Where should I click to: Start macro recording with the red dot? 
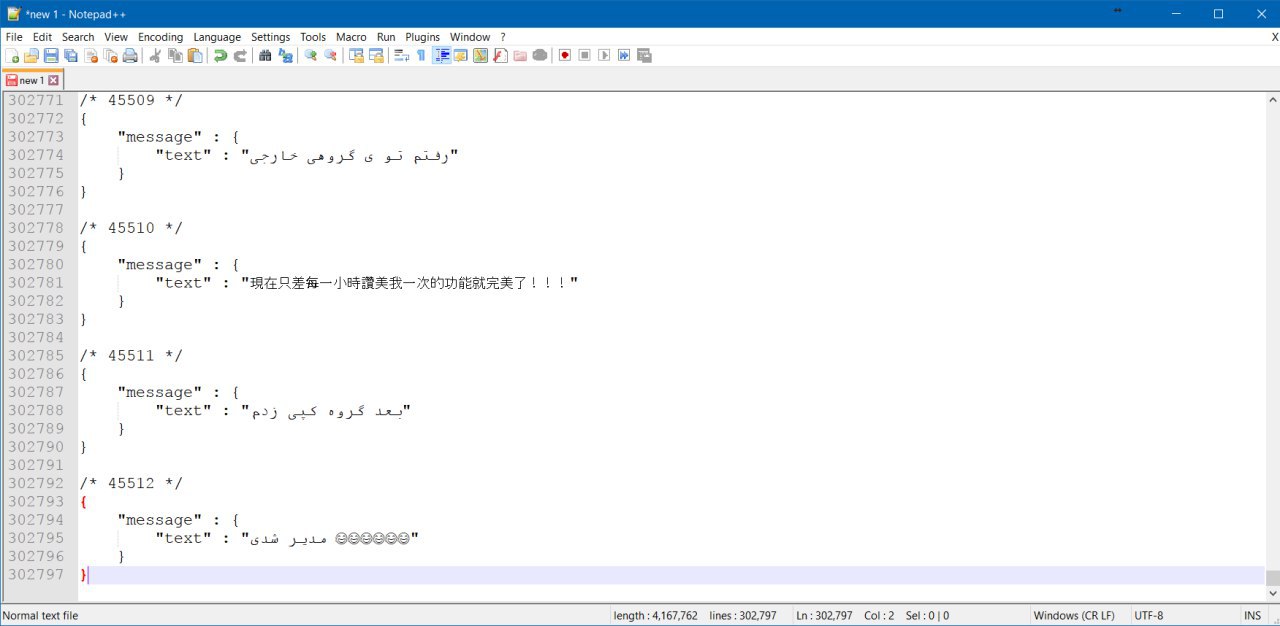(565, 56)
